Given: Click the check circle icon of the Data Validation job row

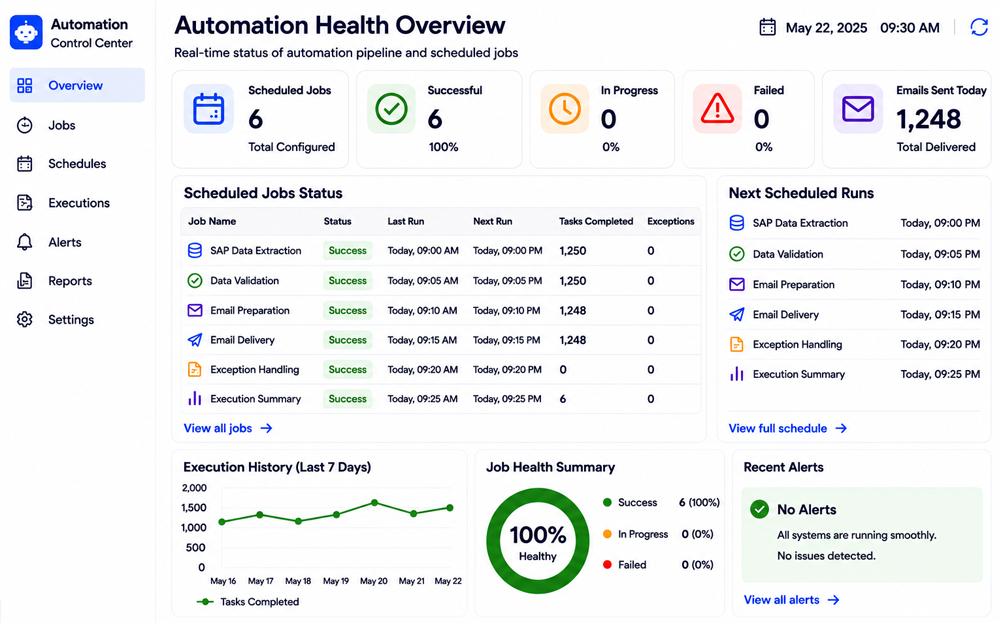Looking at the screenshot, I should (195, 281).
